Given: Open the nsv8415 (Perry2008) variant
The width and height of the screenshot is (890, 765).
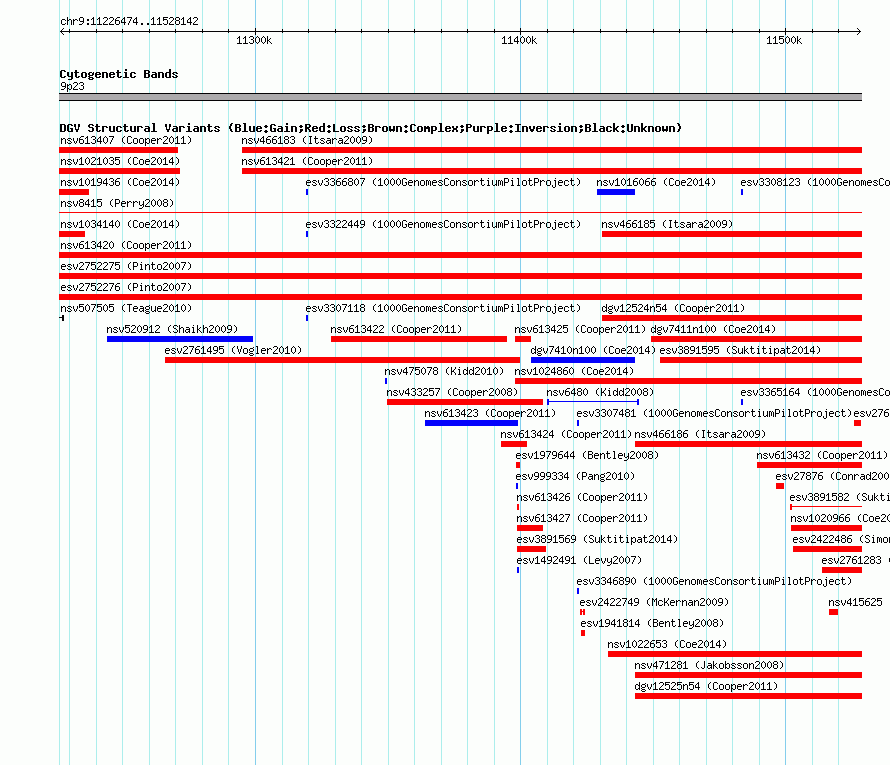Looking at the screenshot, I should click(117, 203).
